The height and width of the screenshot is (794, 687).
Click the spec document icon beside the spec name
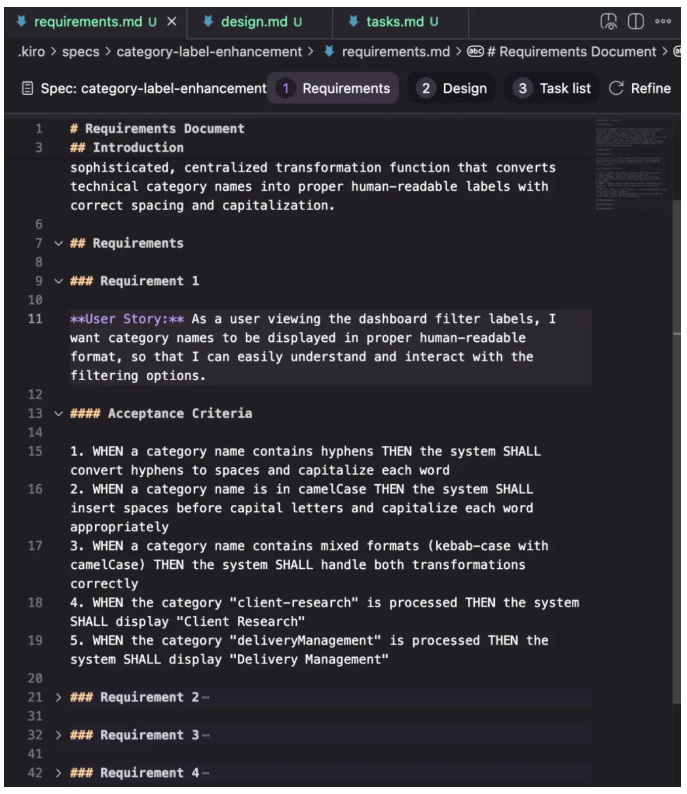coord(27,89)
